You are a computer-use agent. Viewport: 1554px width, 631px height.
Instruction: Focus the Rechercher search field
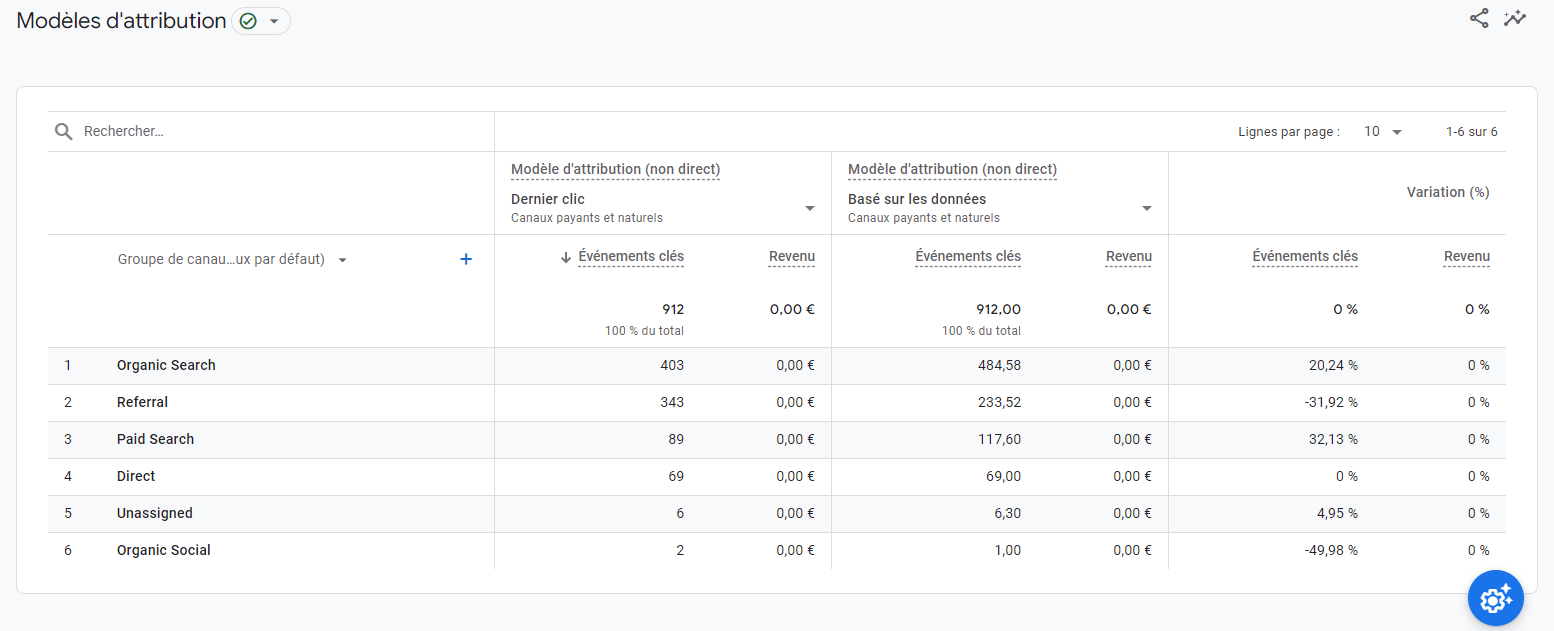[270, 131]
